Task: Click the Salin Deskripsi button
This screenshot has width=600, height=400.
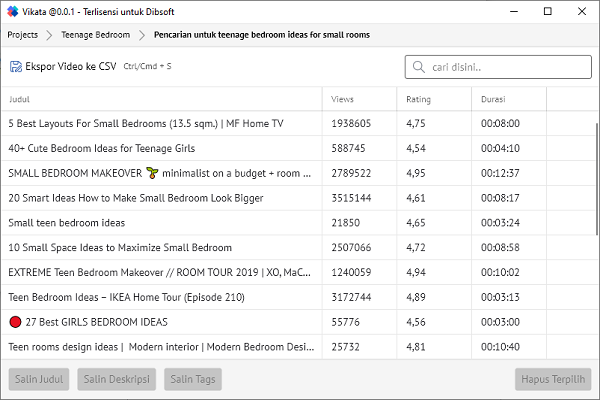Action: coord(117,379)
